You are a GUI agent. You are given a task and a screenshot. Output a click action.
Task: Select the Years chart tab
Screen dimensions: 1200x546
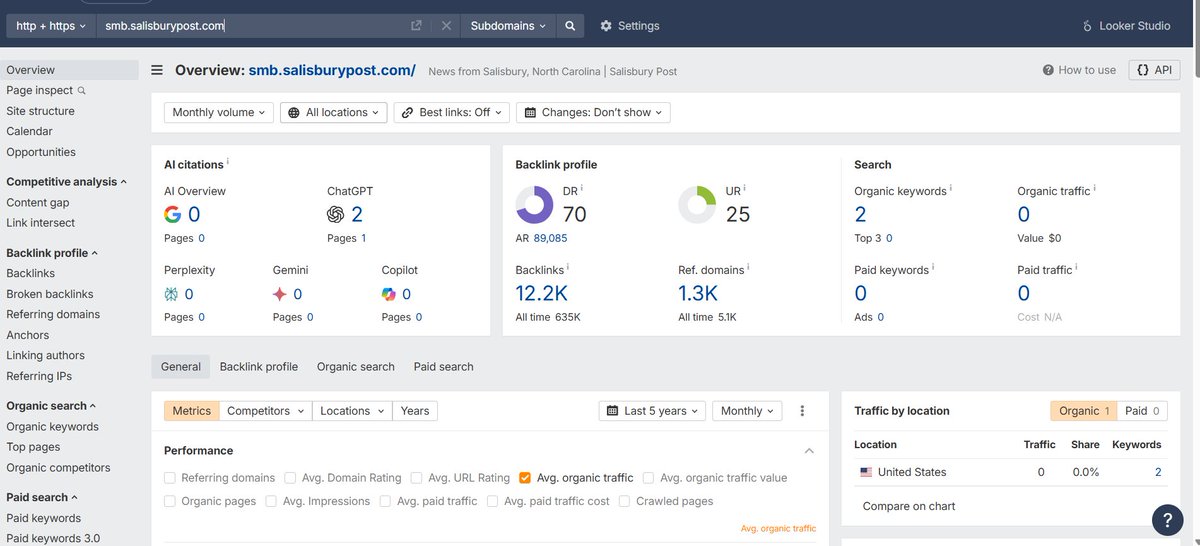[x=415, y=411]
